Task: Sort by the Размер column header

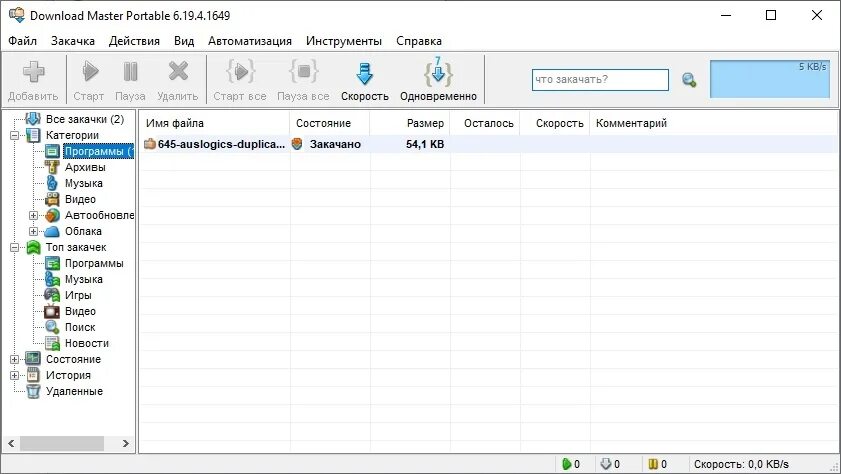Action: coord(410,123)
